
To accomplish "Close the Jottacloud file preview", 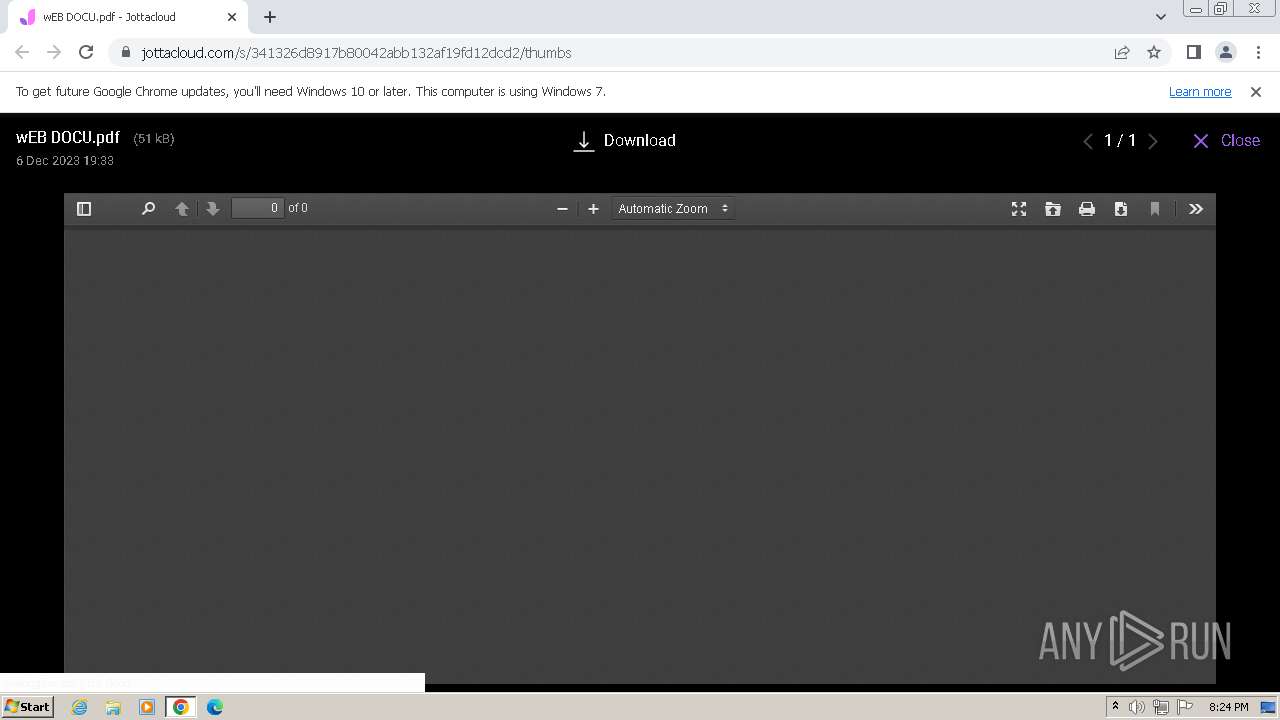I will (x=1226, y=141).
